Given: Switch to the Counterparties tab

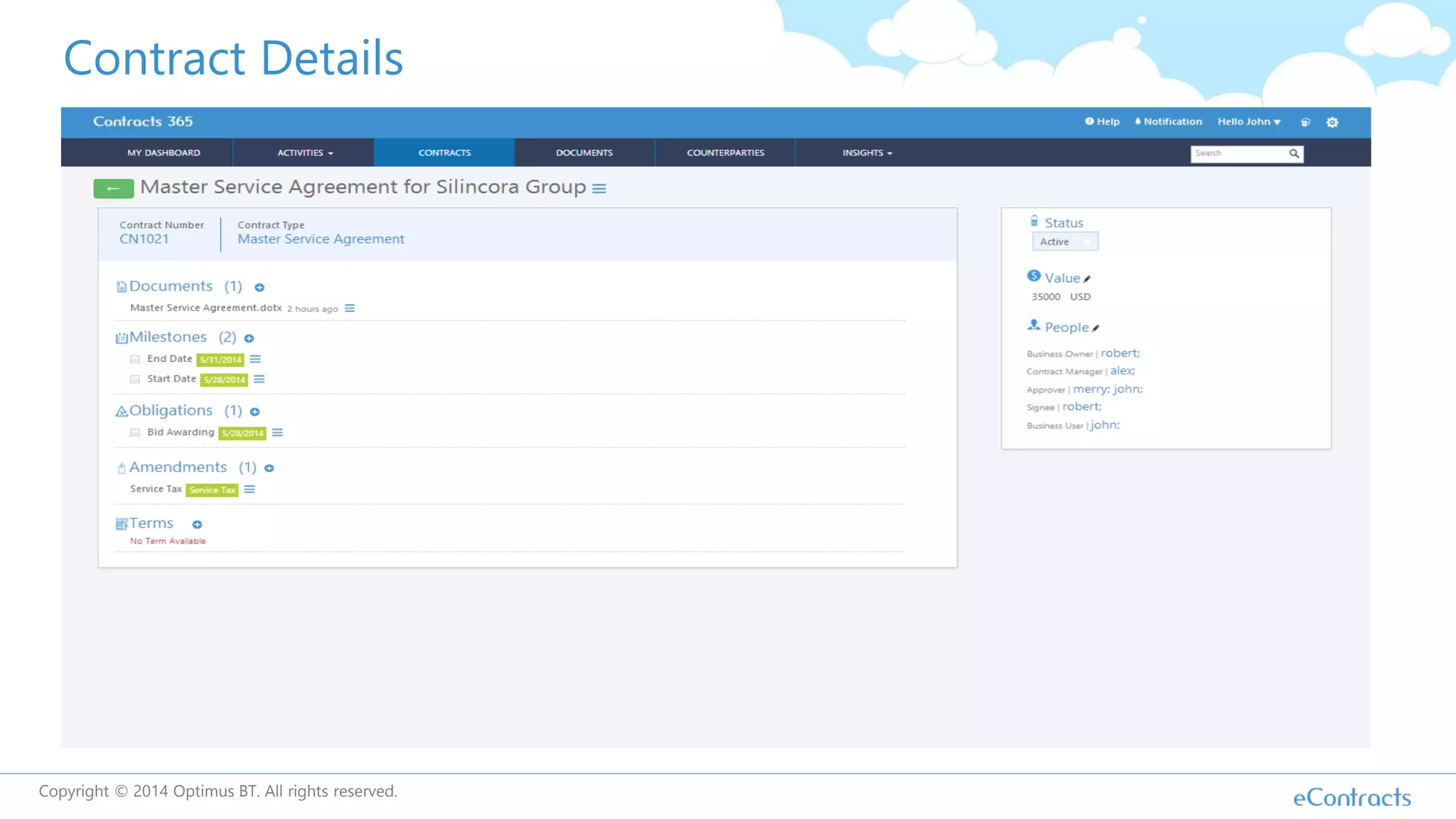Looking at the screenshot, I should 725,153.
